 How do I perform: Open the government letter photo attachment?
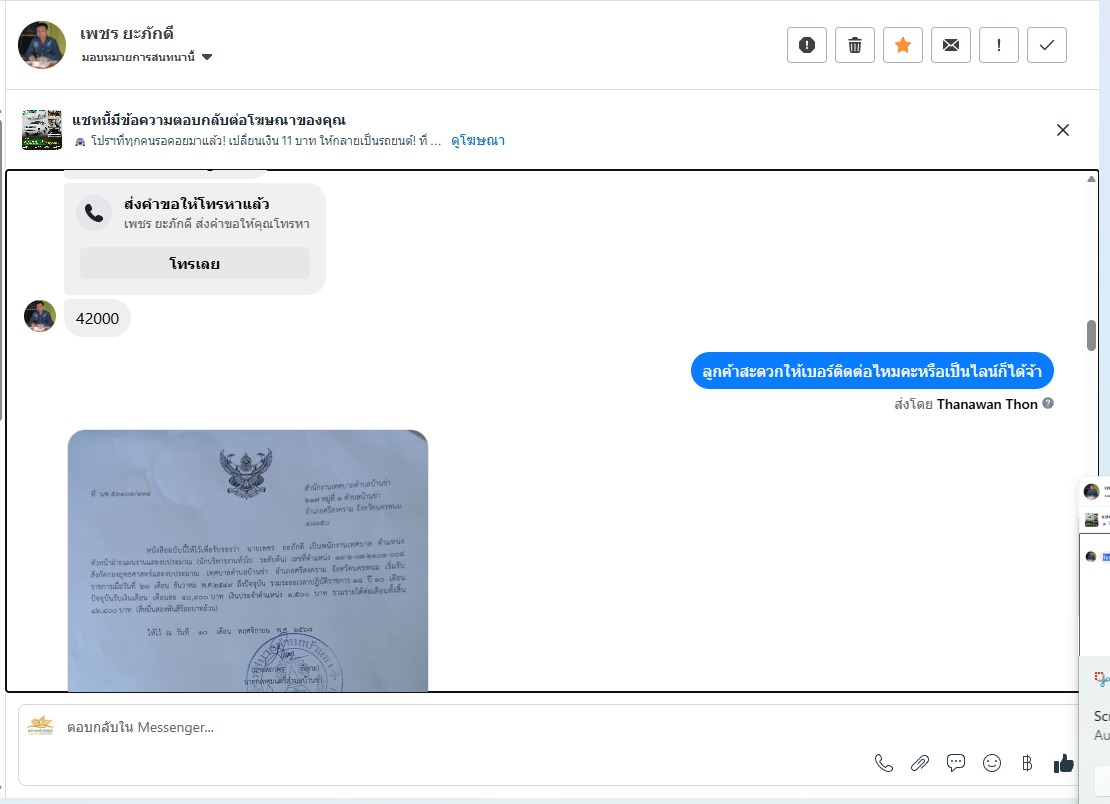(x=248, y=561)
